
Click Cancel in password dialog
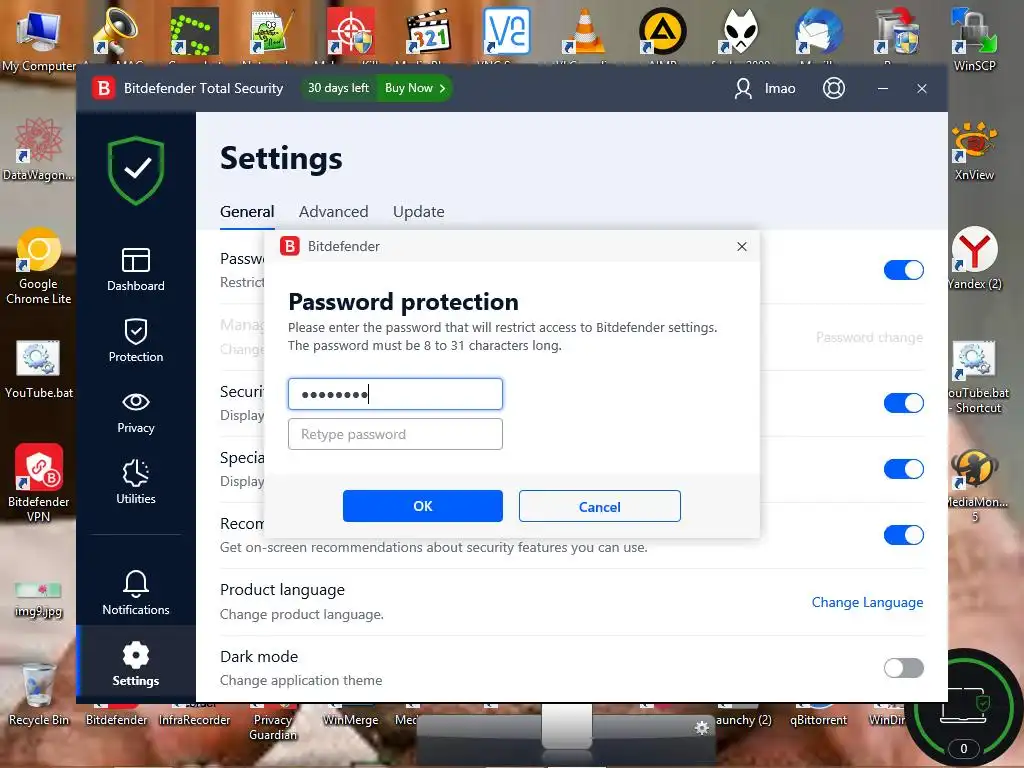pyautogui.click(x=600, y=506)
